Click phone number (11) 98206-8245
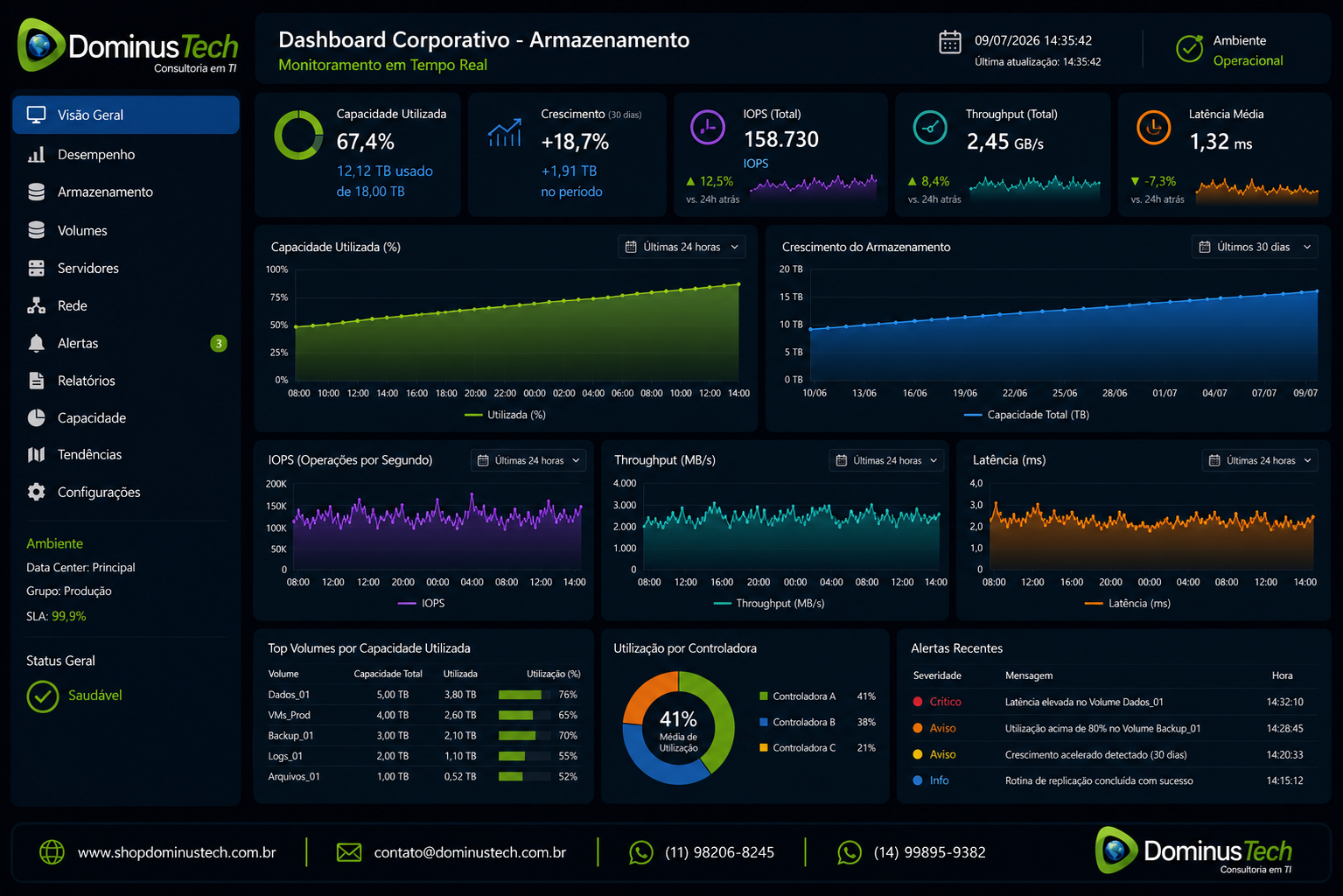This screenshot has width=1343, height=896. pyautogui.click(x=719, y=852)
